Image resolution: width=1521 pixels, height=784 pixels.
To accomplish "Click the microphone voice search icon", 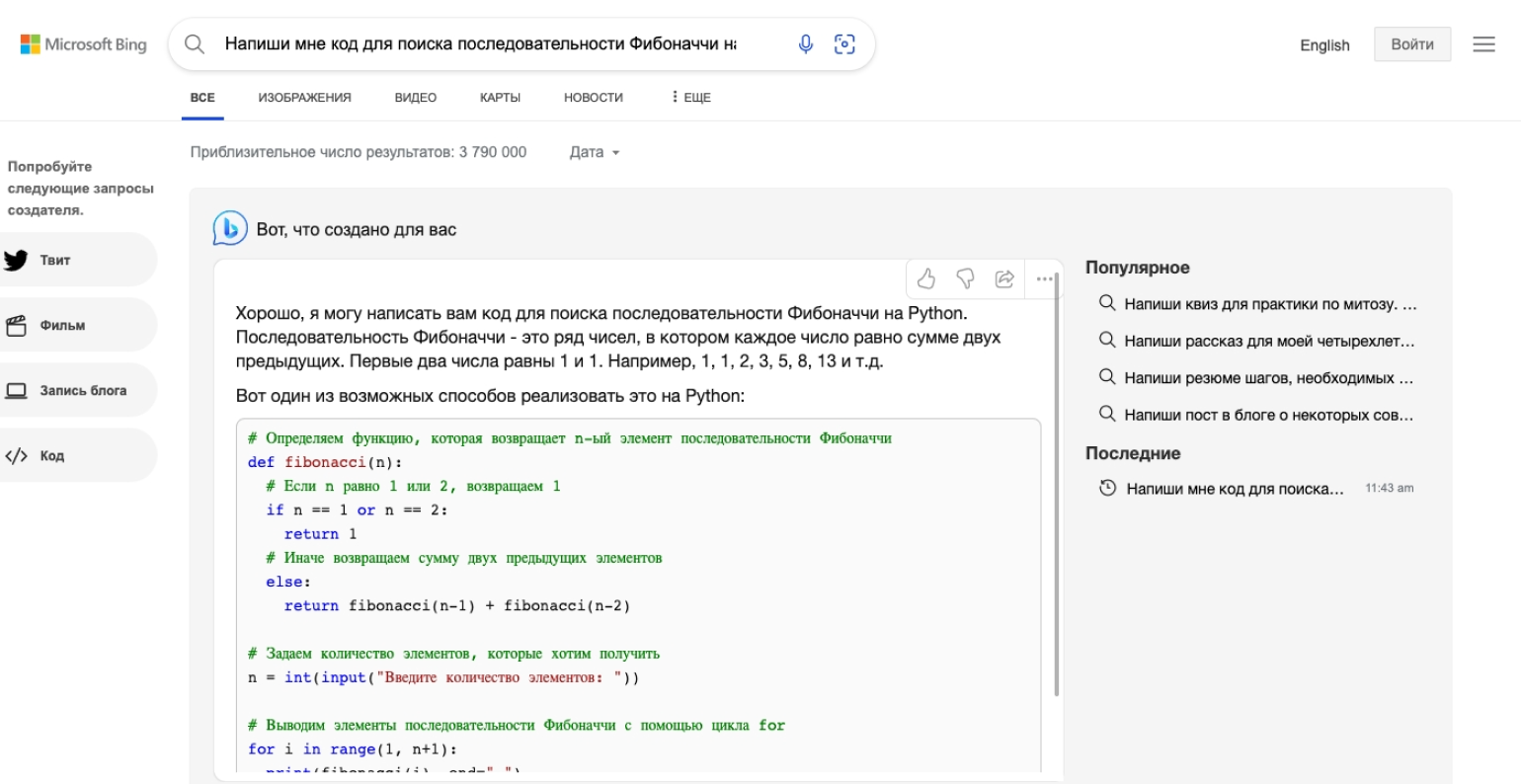I will point(806,44).
